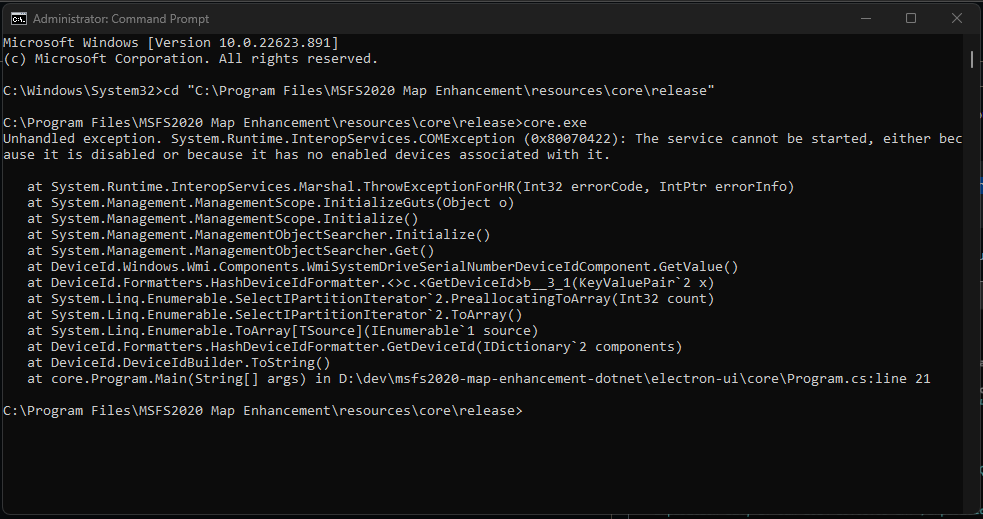Image resolution: width=983 pixels, height=519 pixels.
Task: Click the 'Enumerable.ToArray[TSource]' stack line
Action: coord(282,330)
